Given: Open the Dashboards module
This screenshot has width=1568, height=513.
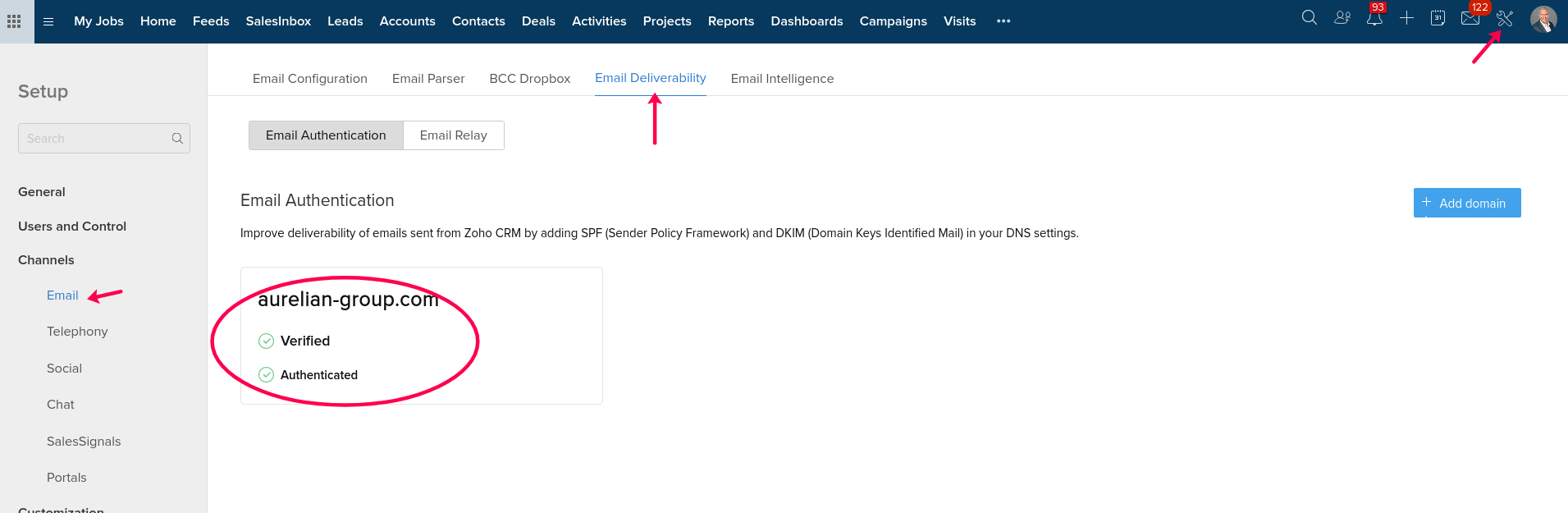Looking at the screenshot, I should tap(807, 21).
